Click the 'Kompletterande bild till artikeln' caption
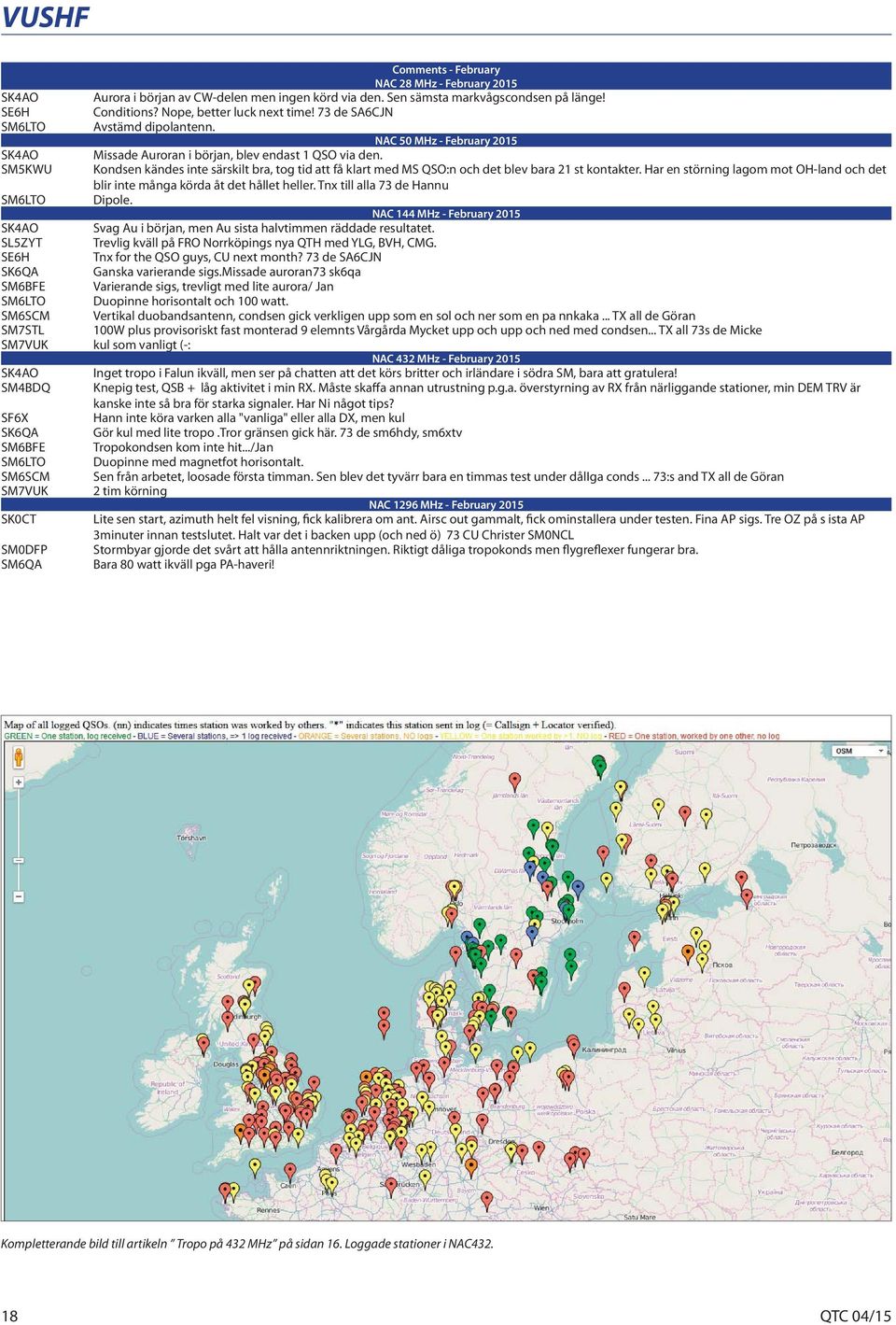 tap(247, 1243)
